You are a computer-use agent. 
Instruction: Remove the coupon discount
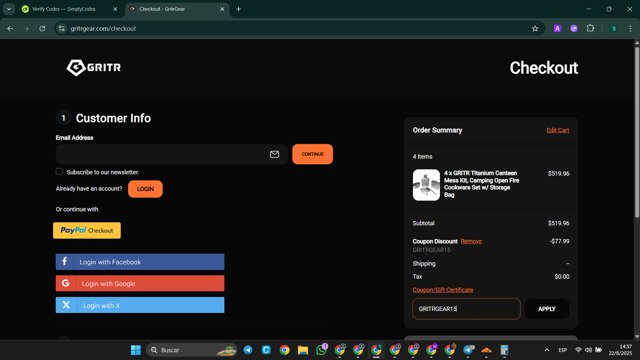pos(471,241)
